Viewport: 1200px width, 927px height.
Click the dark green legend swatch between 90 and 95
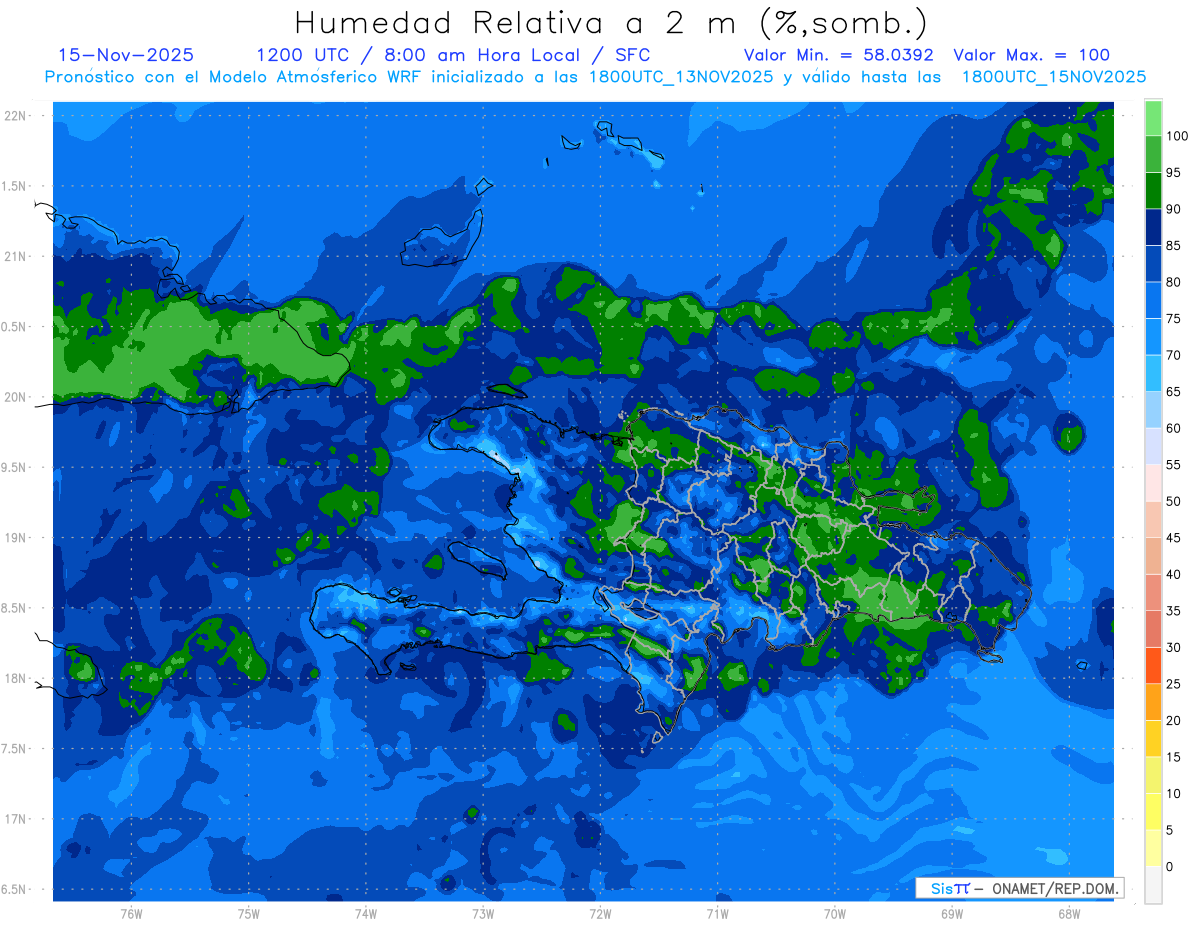click(1153, 190)
